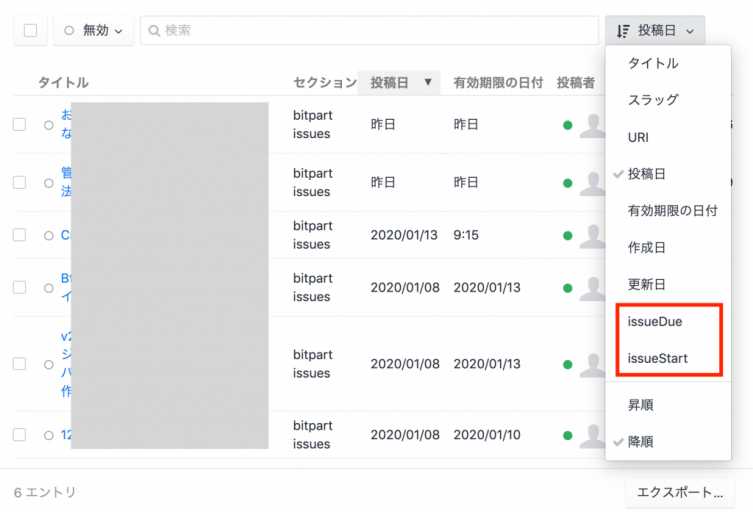The height and width of the screenshot is (512, 753).
Task: Click the 有効期限の日付 column header
Action: (497, 82)
